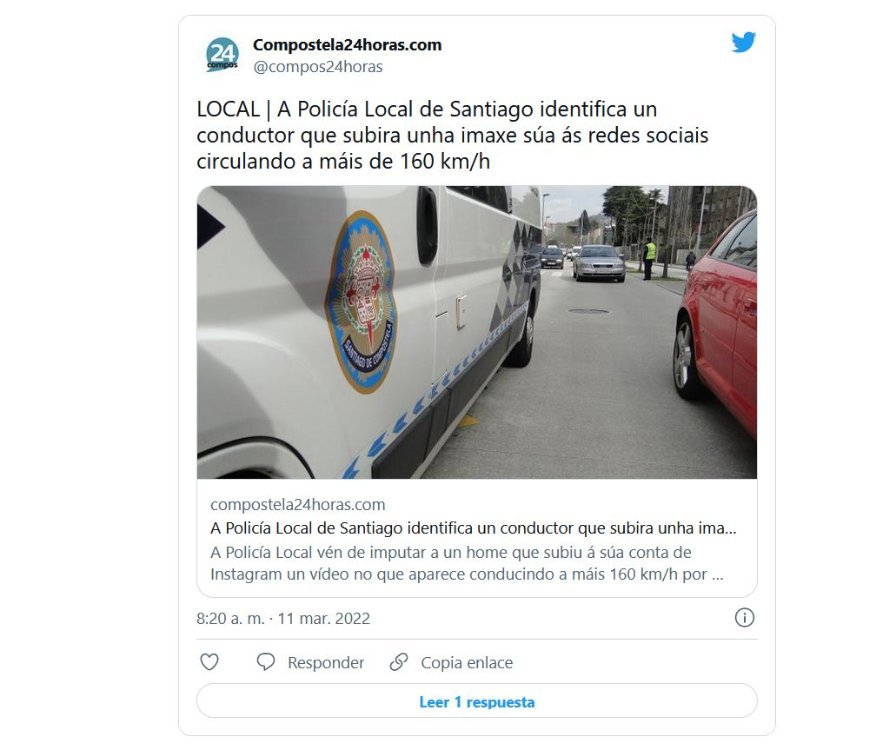Click the tweet body text starting LOCAL

click(453, 135)
